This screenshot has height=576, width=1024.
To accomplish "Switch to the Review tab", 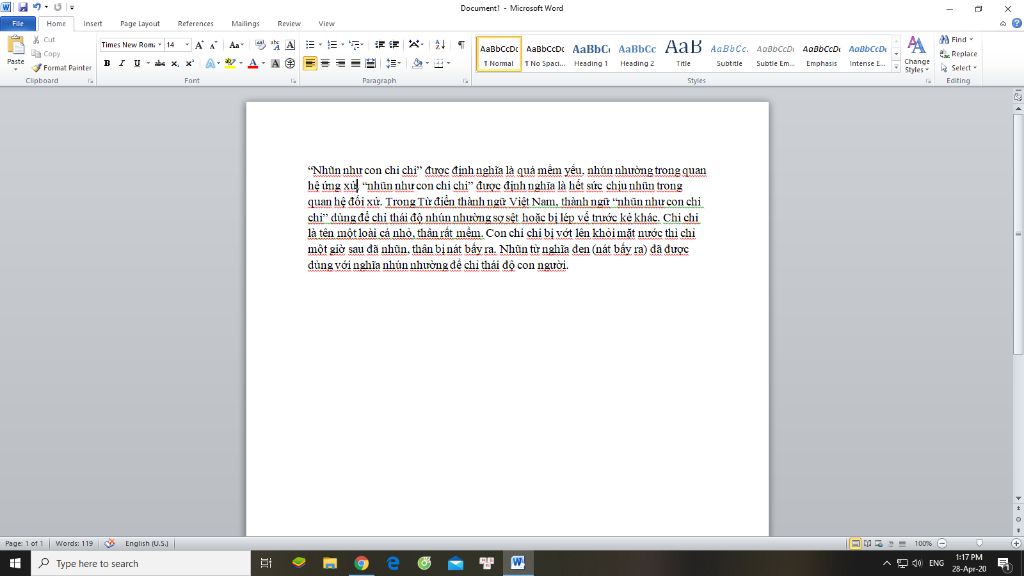I will point(289,24).
